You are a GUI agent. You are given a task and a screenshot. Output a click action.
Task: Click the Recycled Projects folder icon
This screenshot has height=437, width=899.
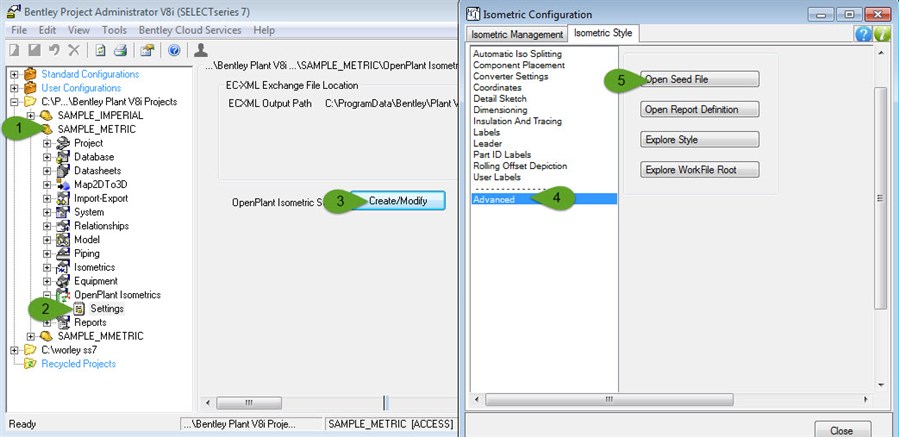tap(30, 364)
